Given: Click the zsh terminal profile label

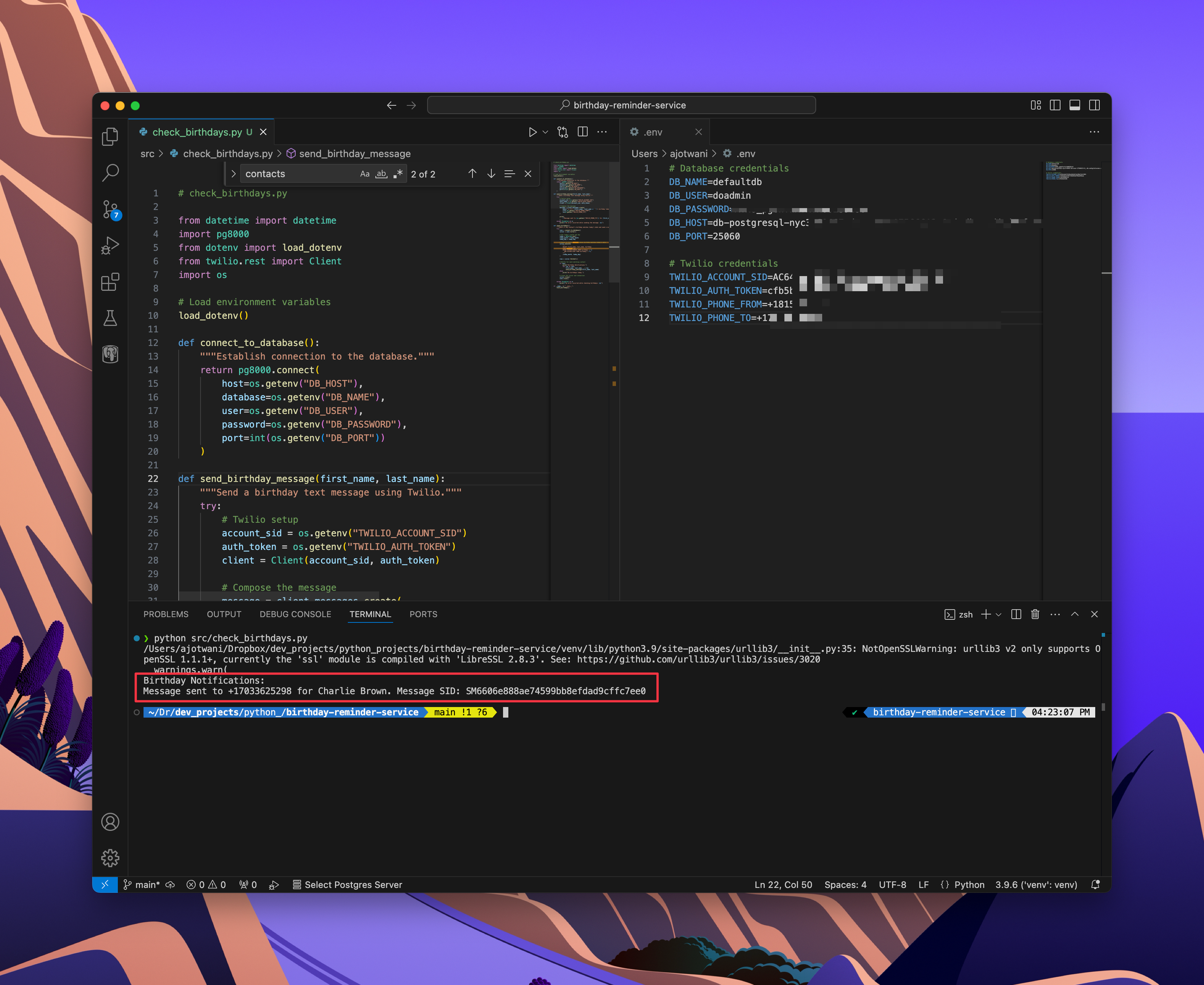Looking at the screenshot, I should tap(958, 614).
